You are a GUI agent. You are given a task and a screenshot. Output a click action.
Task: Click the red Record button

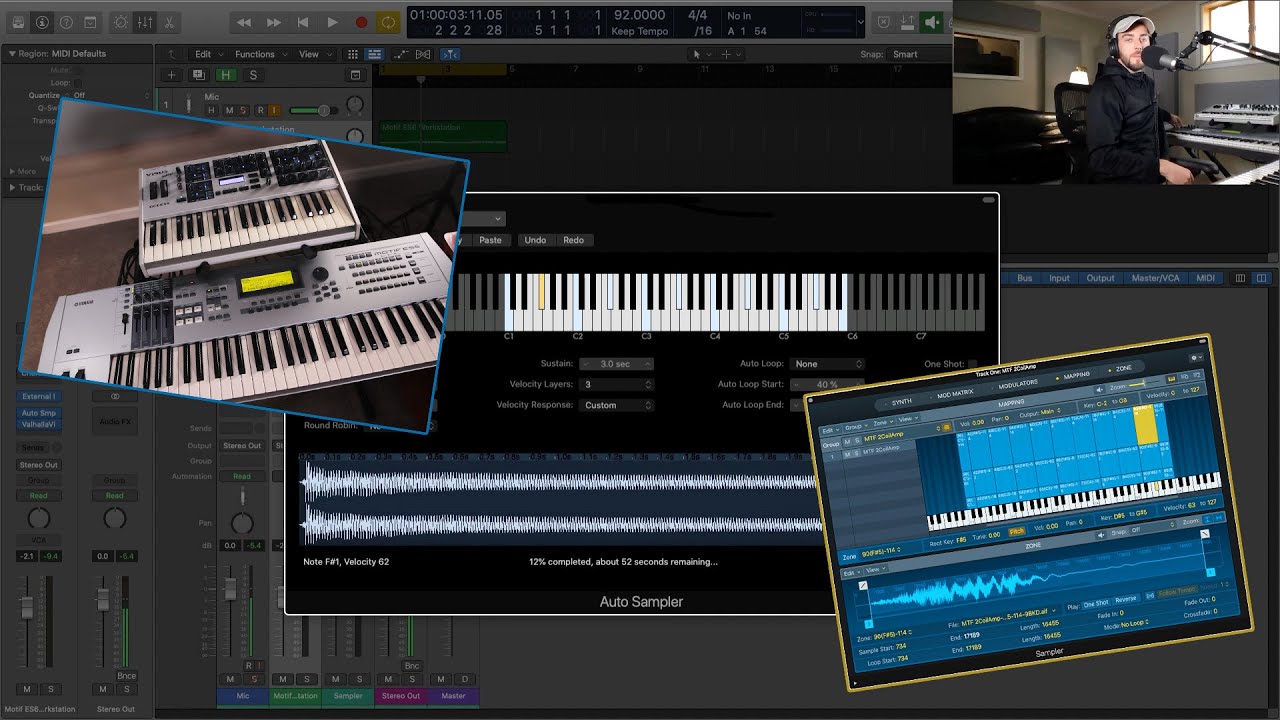pos(361,22)
